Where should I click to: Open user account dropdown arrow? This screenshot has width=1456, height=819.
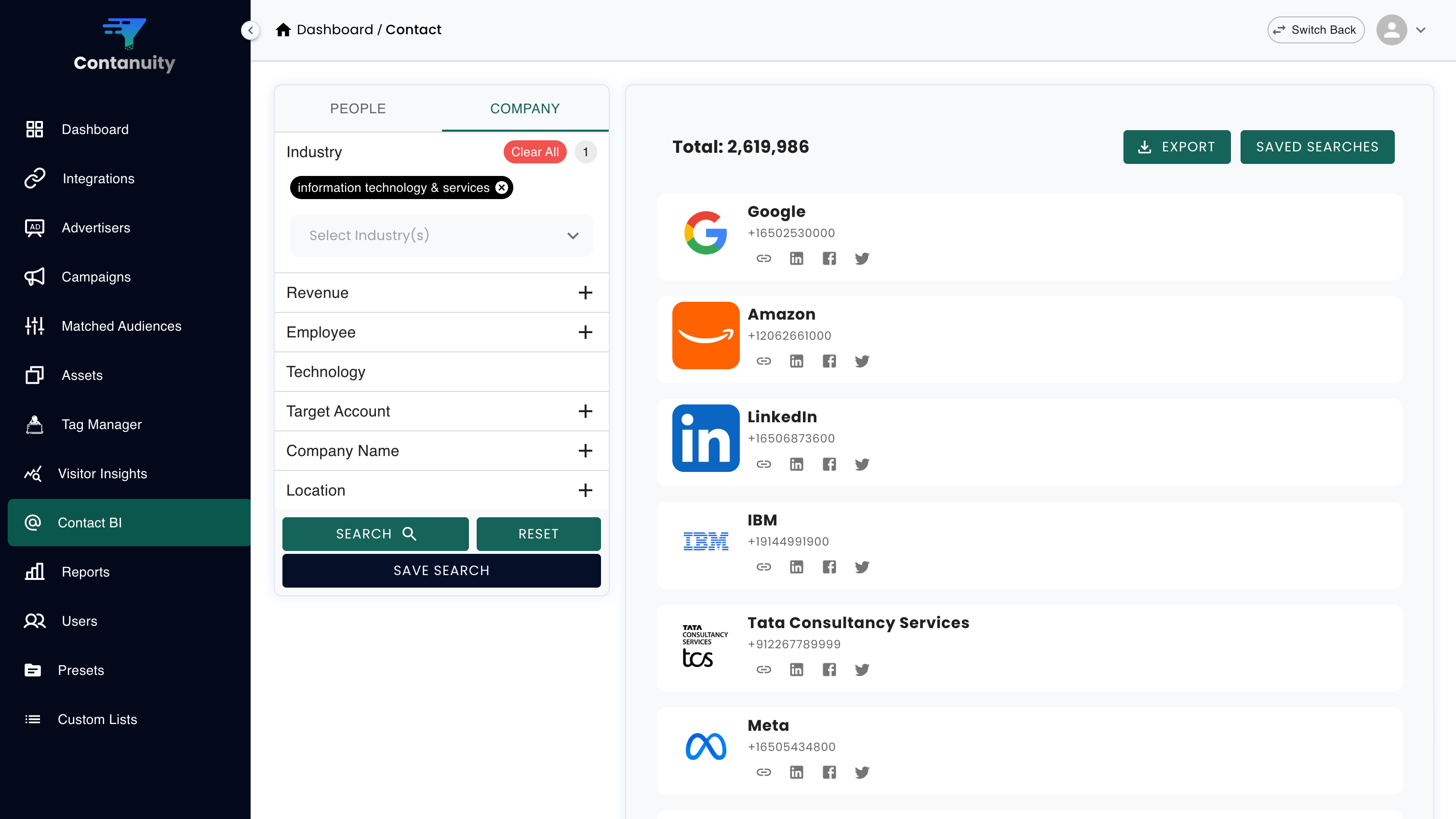pyautogui.click(x=1420, y=30)
